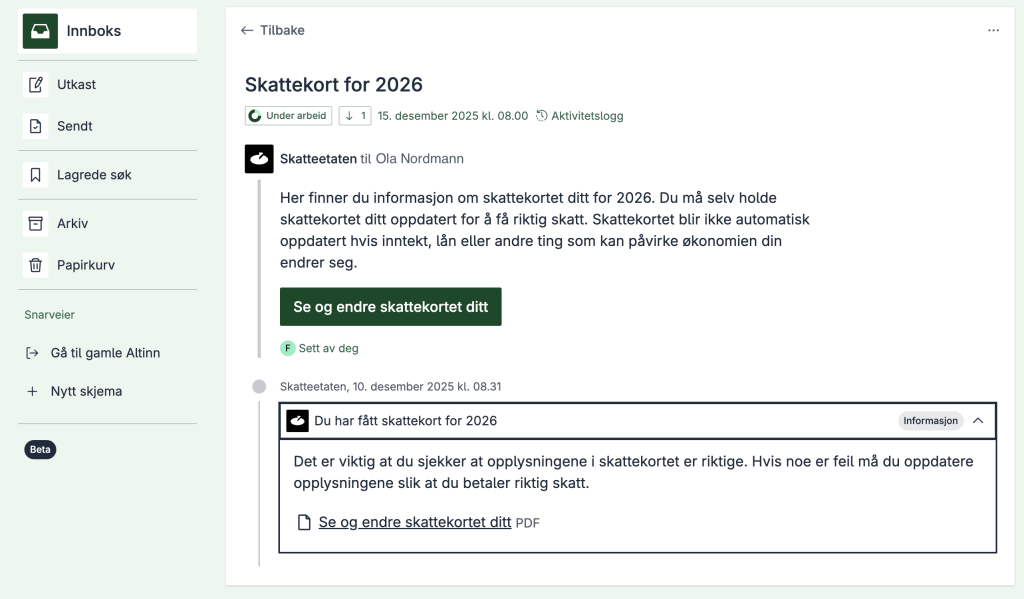Screen dimensions: 1024x599
Task: Click the Skatteetaten cloud logo avatar
Action: click(x=259, y=159)
